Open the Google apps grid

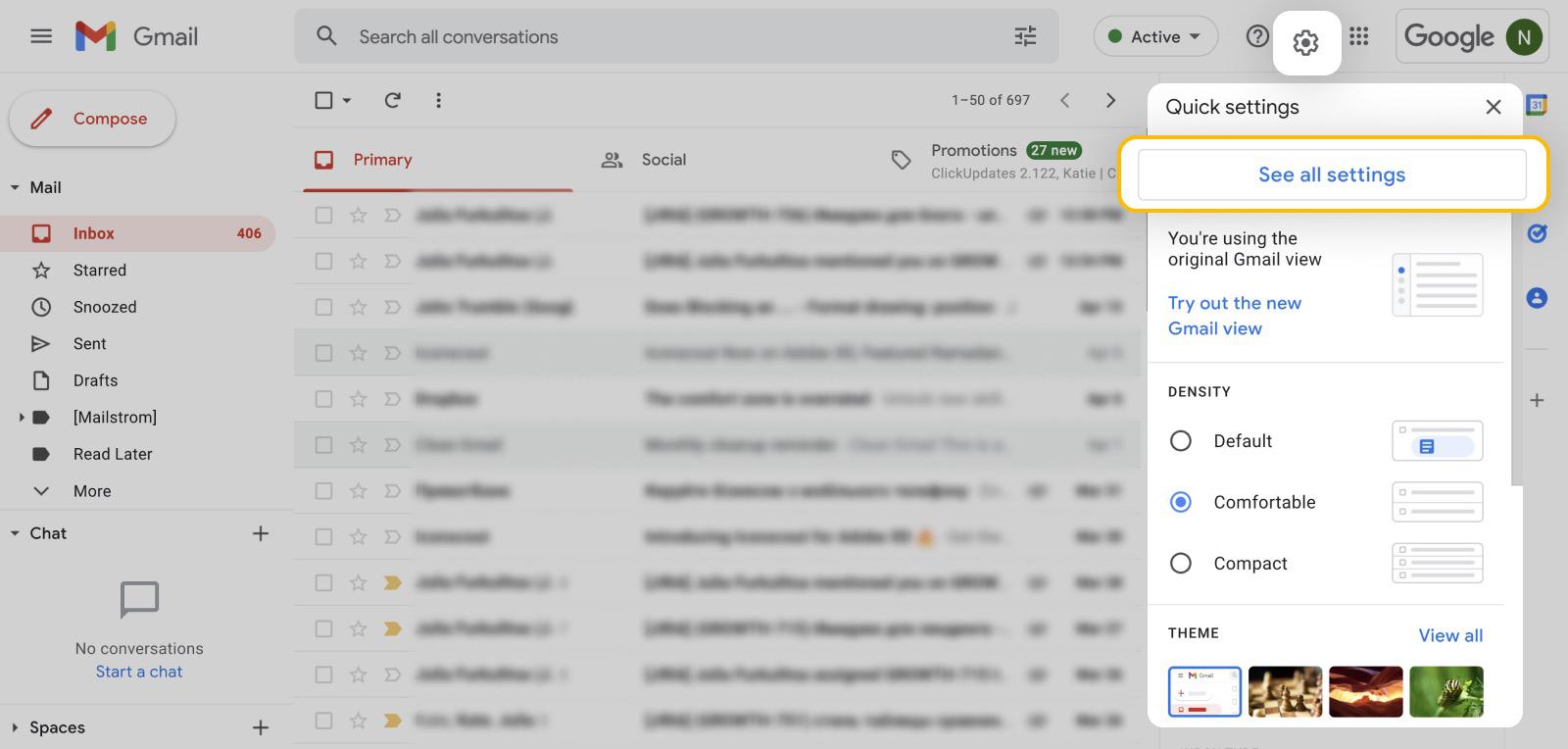click(x=1358, y=37)
